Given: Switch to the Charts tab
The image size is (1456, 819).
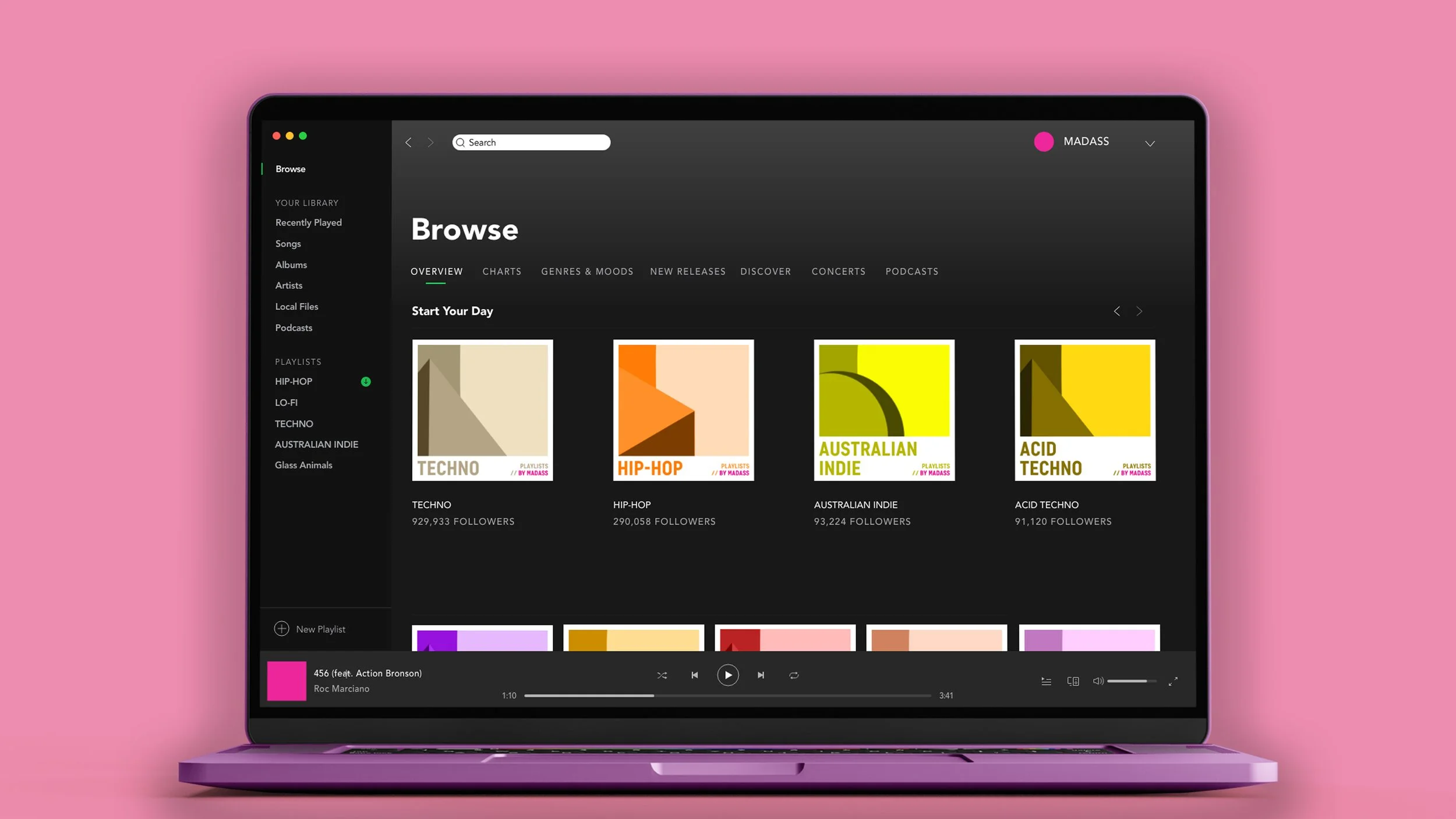Looking at the screenshot, I should tap(501, 271).
